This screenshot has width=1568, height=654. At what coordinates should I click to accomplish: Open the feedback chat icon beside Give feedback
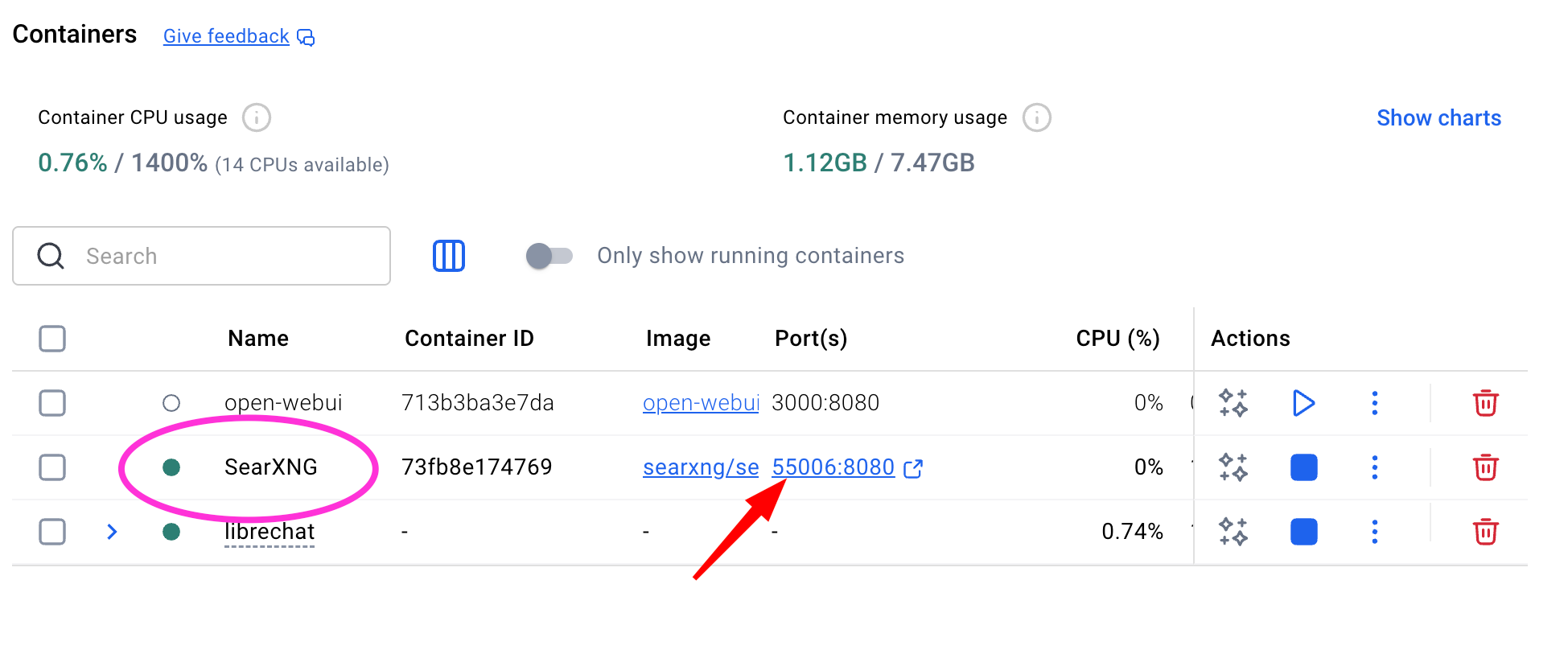306,38
